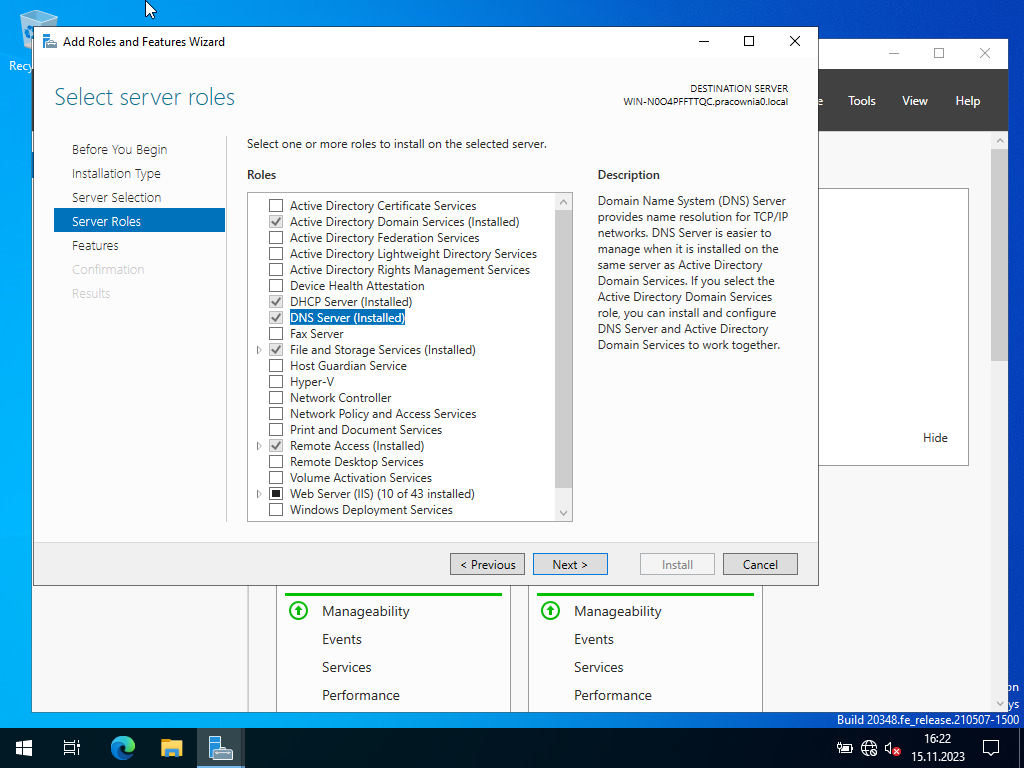Screen dimensions: 1024x768
Task: Click the wizard title bar icon
Action: [x=50, y=42]
